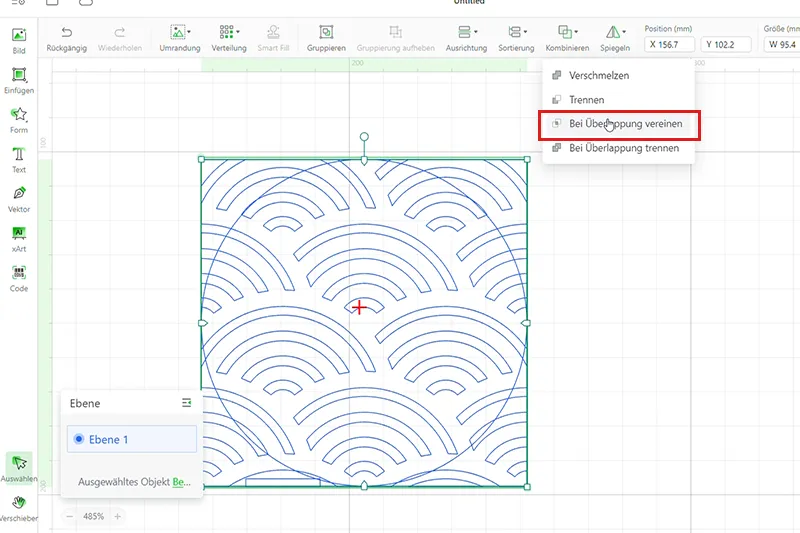Screen dimensions: 800x533
Task: Zoom out with the minus button
Action: 69,516
